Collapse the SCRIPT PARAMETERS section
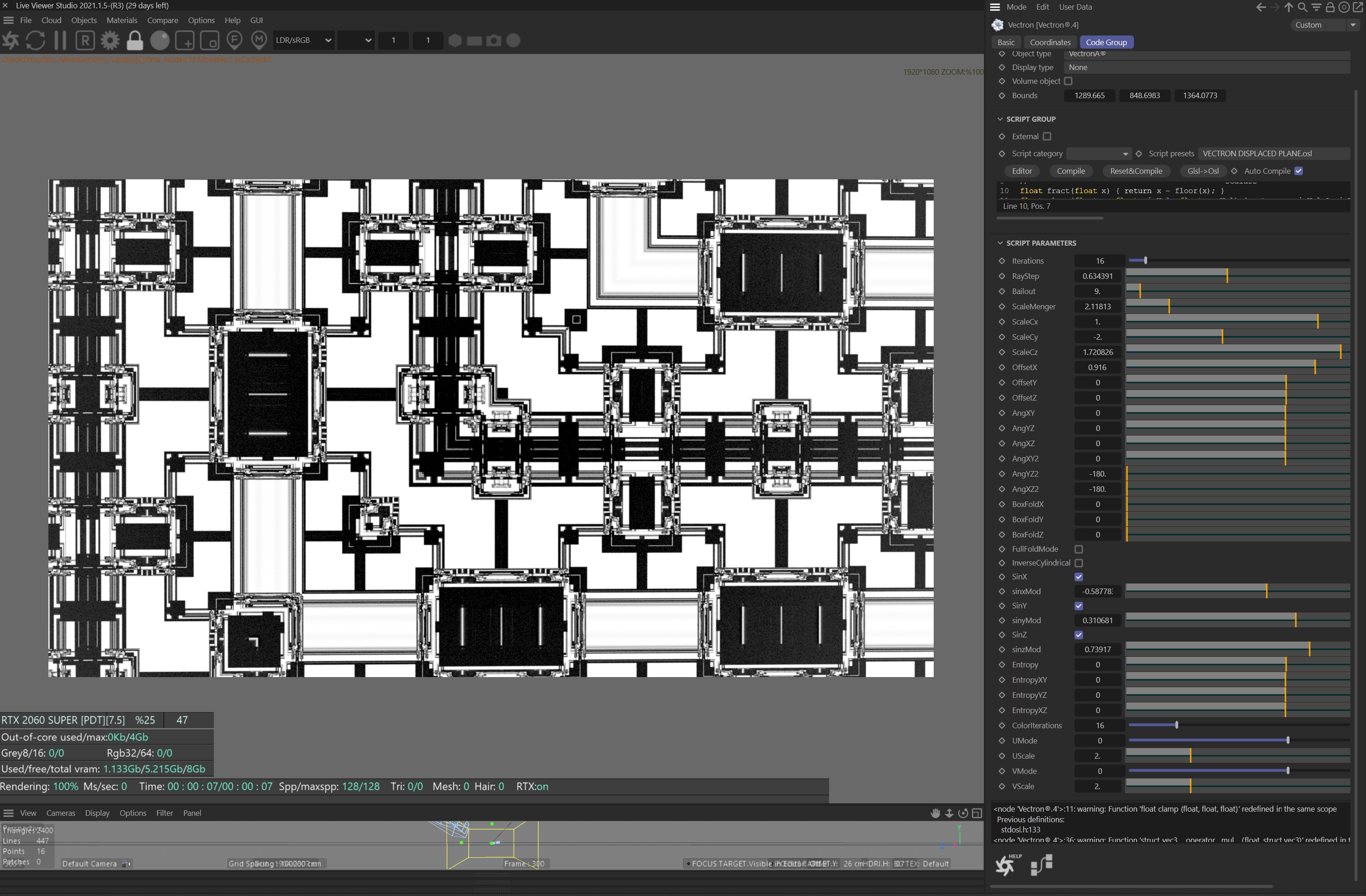The width and height of the screenshot is (1366, 896). (1000, 243)
